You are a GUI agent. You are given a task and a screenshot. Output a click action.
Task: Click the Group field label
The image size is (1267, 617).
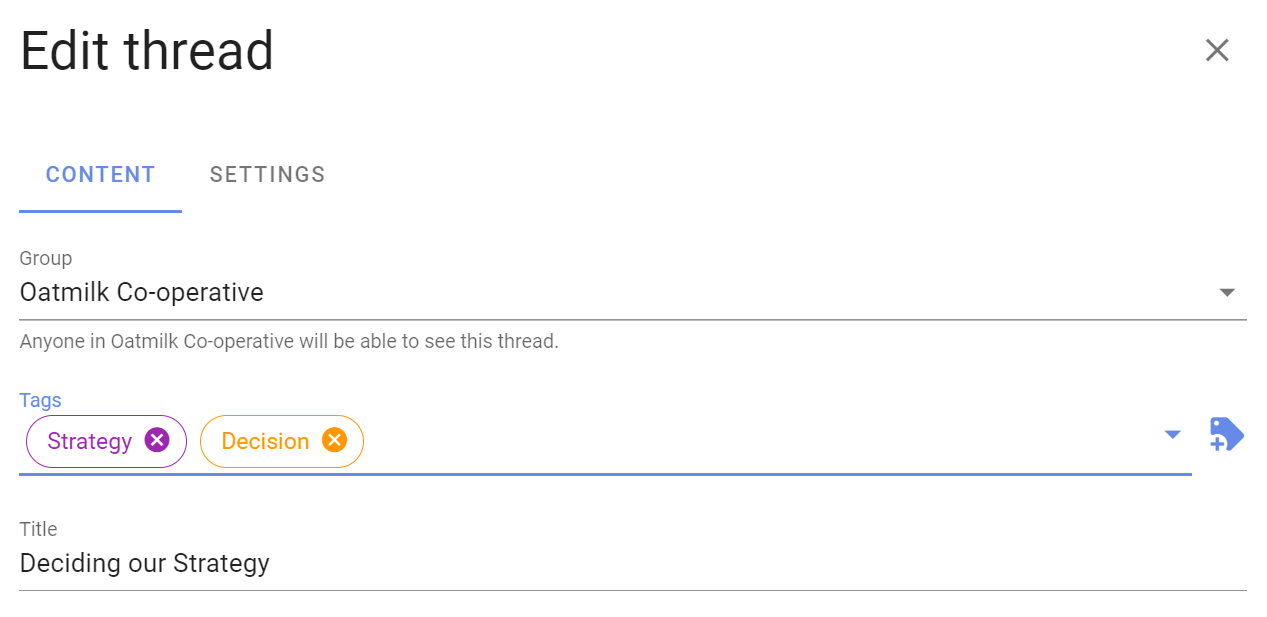point(46,258)
